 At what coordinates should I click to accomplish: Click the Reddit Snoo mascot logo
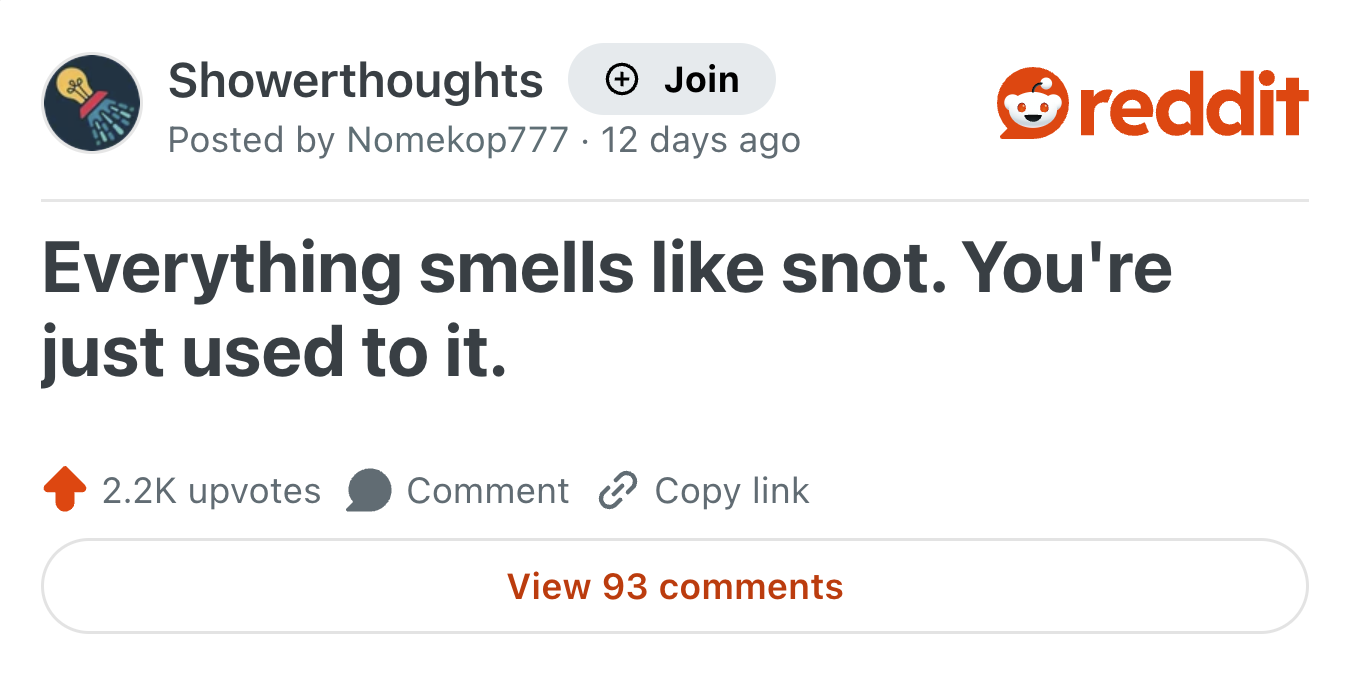point(1033,105)
